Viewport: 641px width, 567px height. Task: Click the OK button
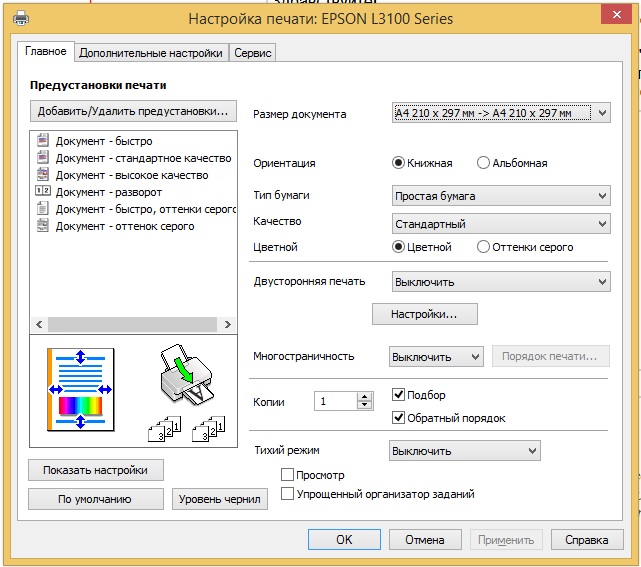pyautogui.click(x=344, y=540)
